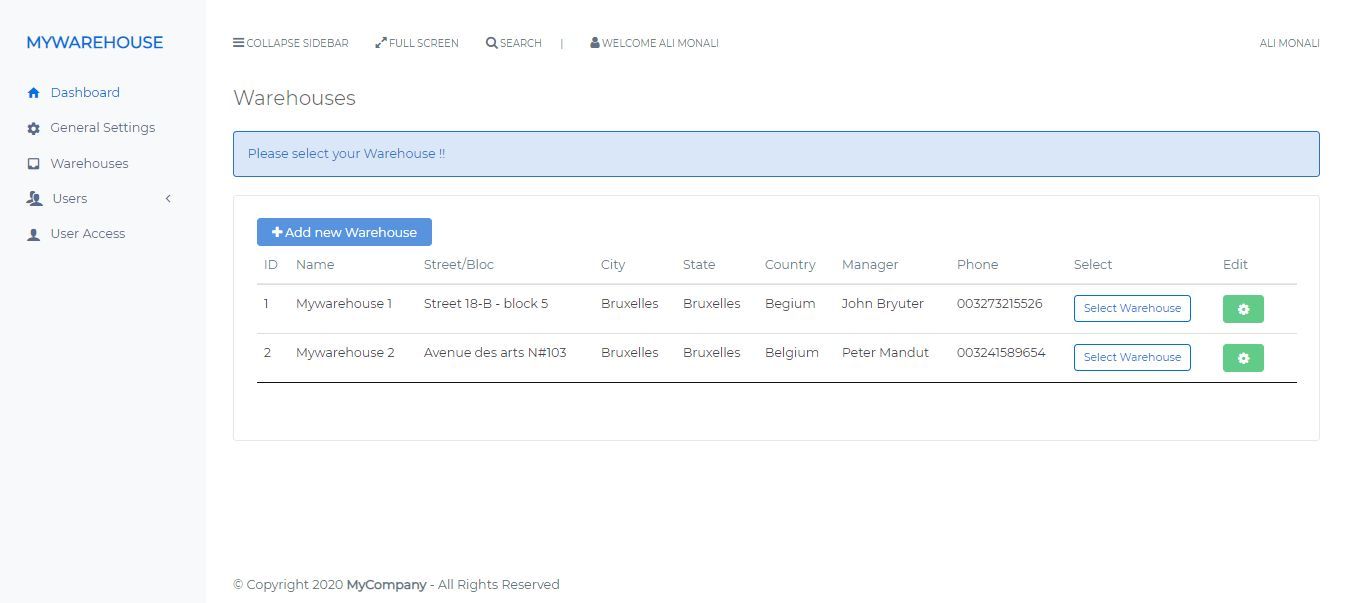The height and width of the screenshot is (603, 1346).
Task: Click the Warehouses sidebar icon
Action: click(33, 164)
